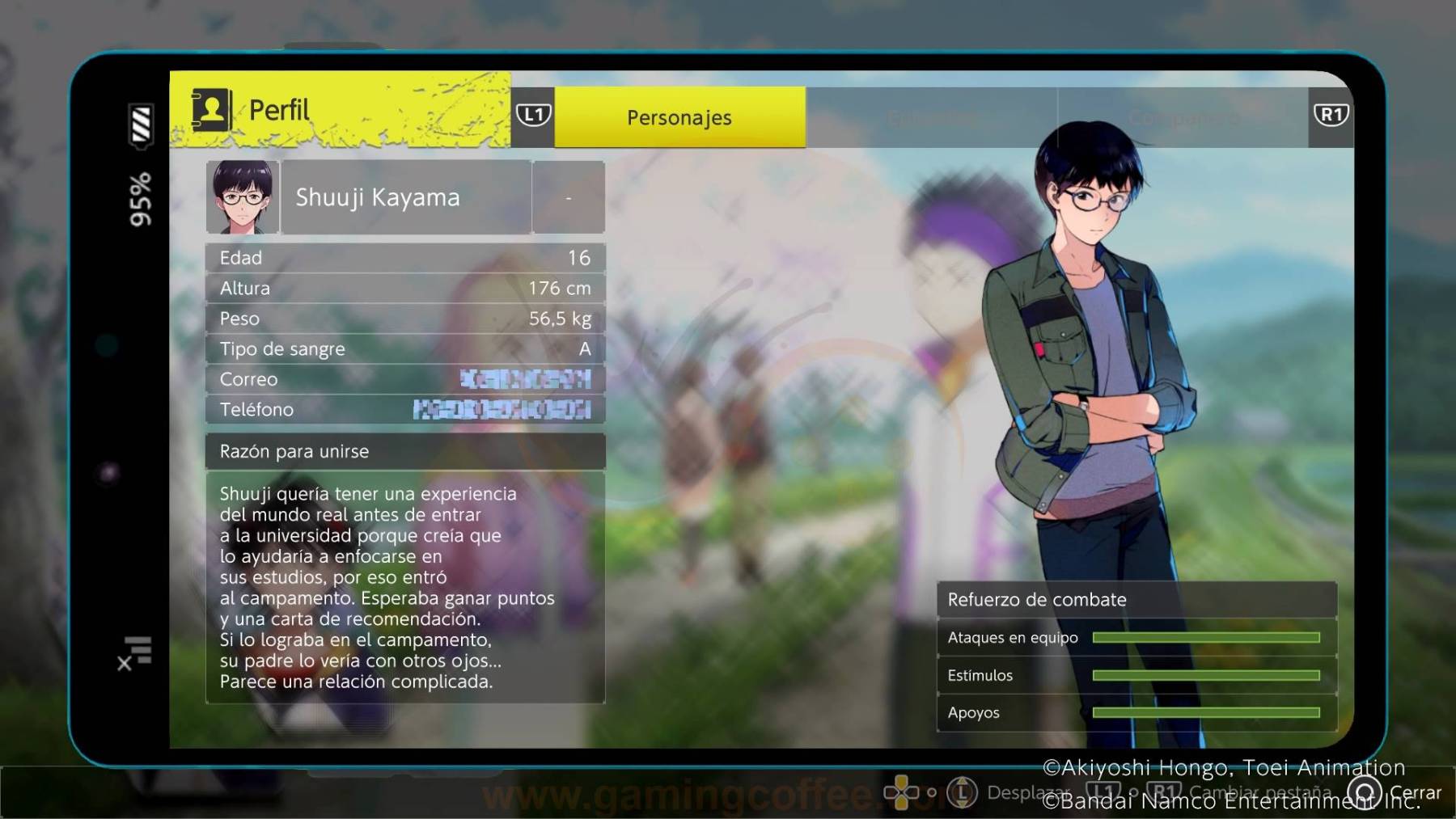The height and width of the screenshot is (819, 1456).
Task: Click the dash box beside the name
Action: [x=569, y=197]
